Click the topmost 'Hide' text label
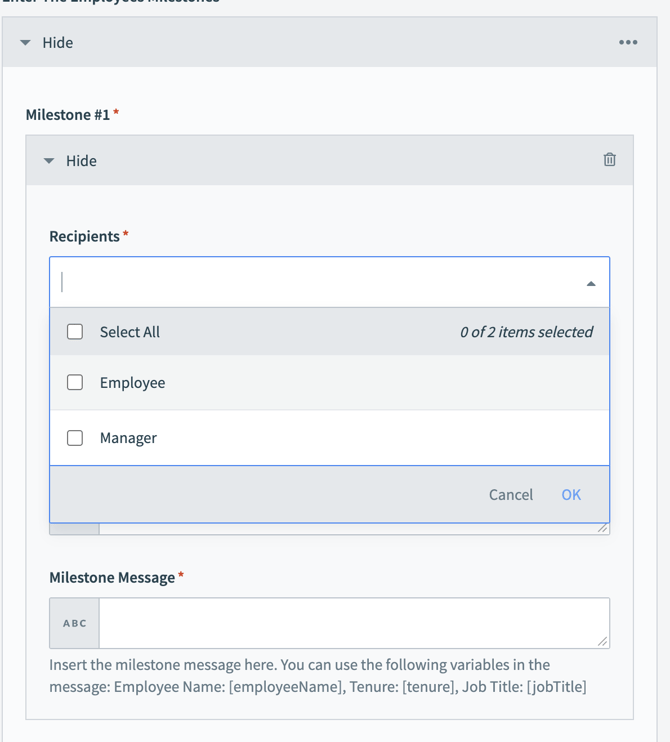Screen dimensions: 670x742 click(x=58, y=43)
